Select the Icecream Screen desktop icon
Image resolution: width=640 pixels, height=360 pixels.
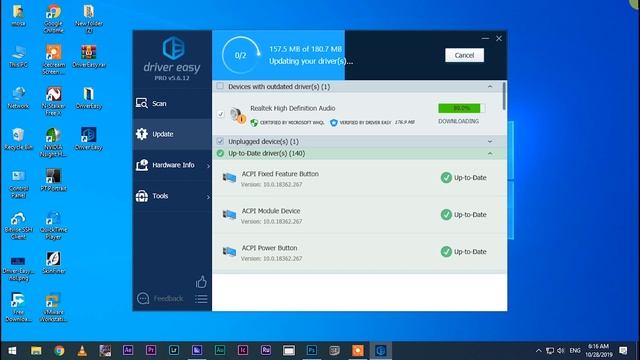point(53,60)
